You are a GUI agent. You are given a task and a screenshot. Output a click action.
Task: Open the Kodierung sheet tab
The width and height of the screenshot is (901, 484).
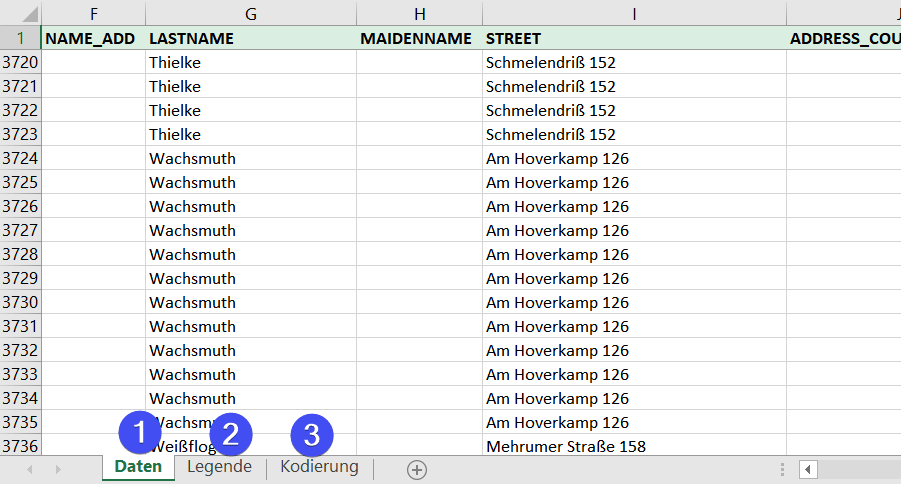(319, 468)
